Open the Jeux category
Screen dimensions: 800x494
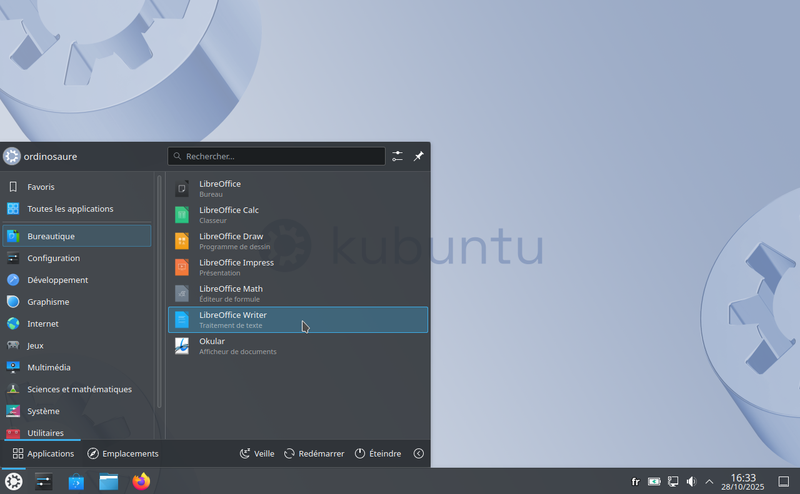tap(77, 345)
